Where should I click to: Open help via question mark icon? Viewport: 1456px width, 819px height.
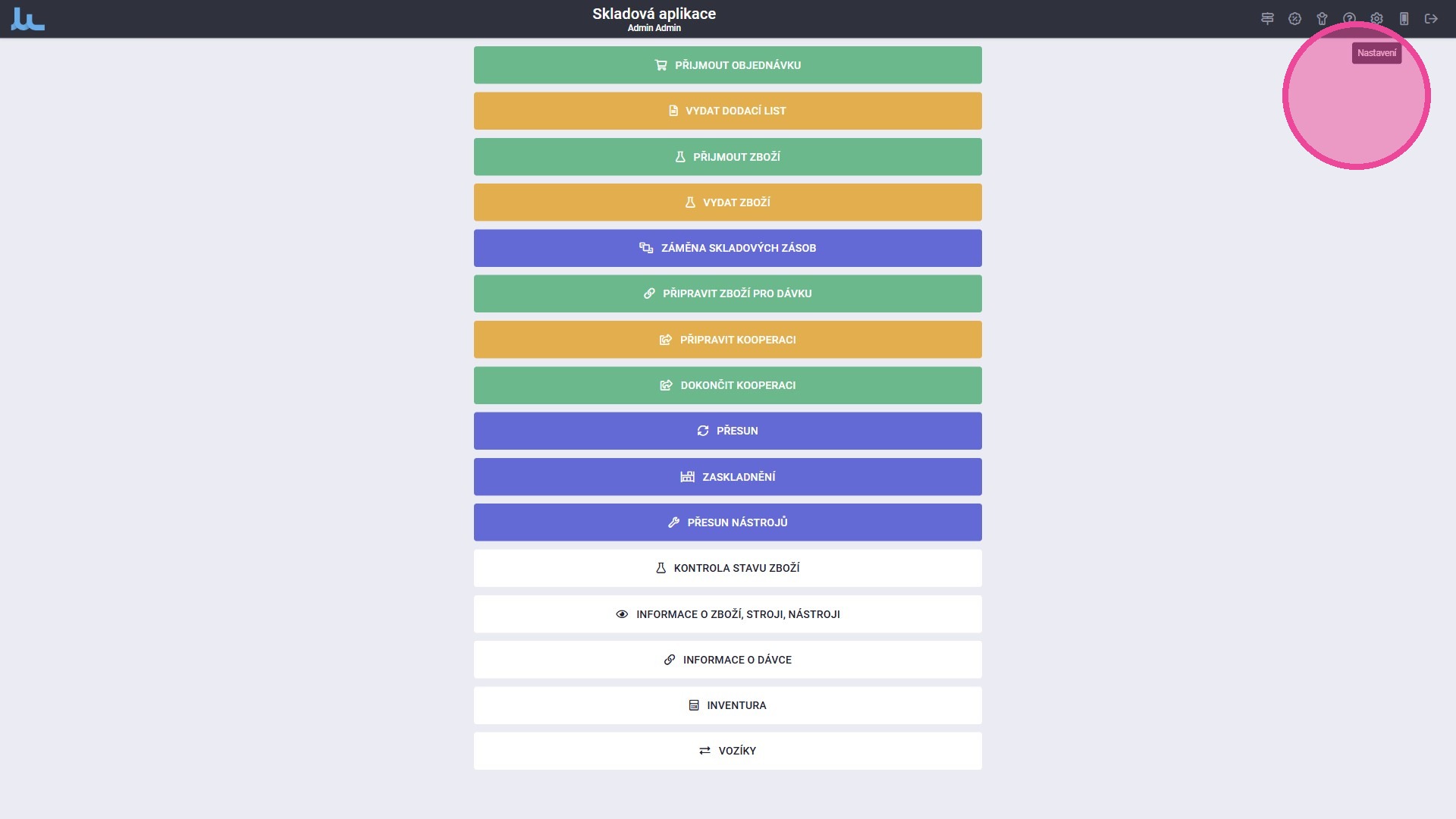pos(1349,19)
